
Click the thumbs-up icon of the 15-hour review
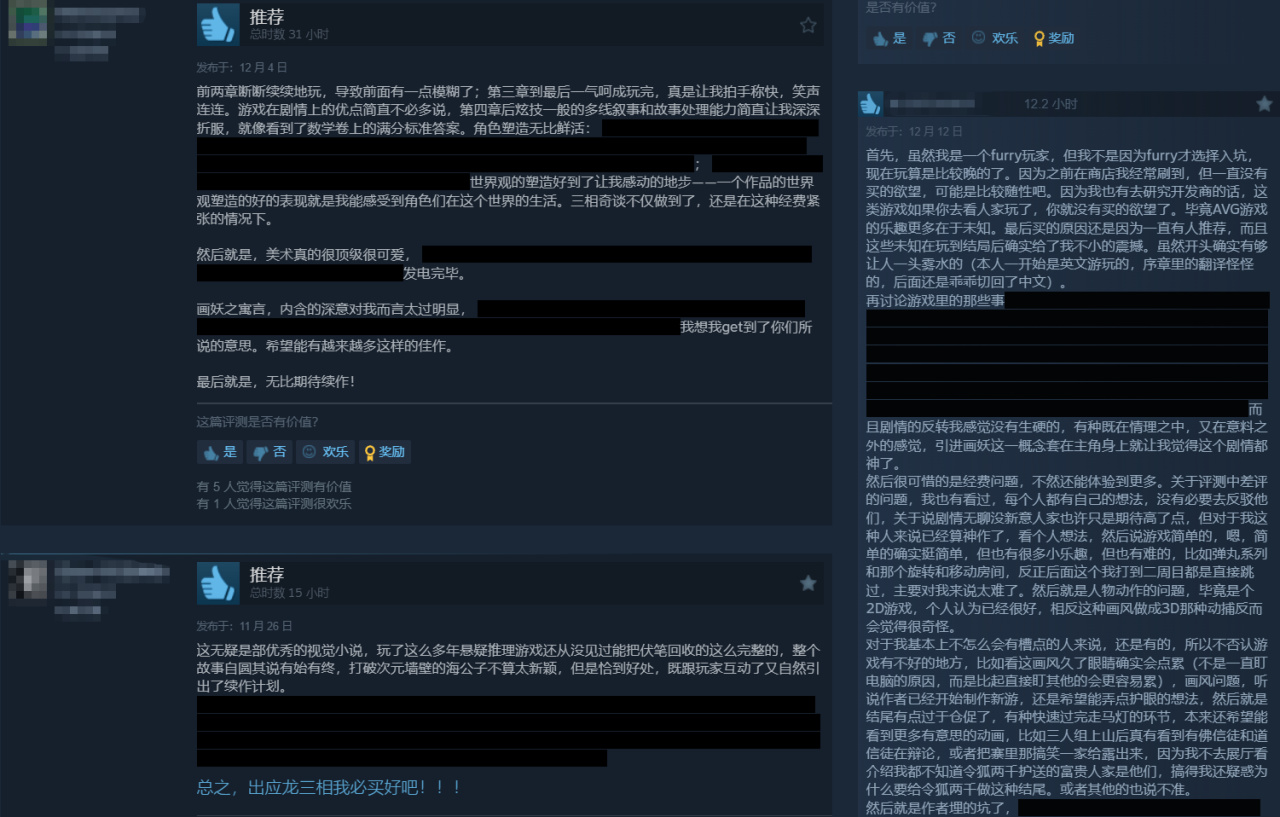pos(218,582)
